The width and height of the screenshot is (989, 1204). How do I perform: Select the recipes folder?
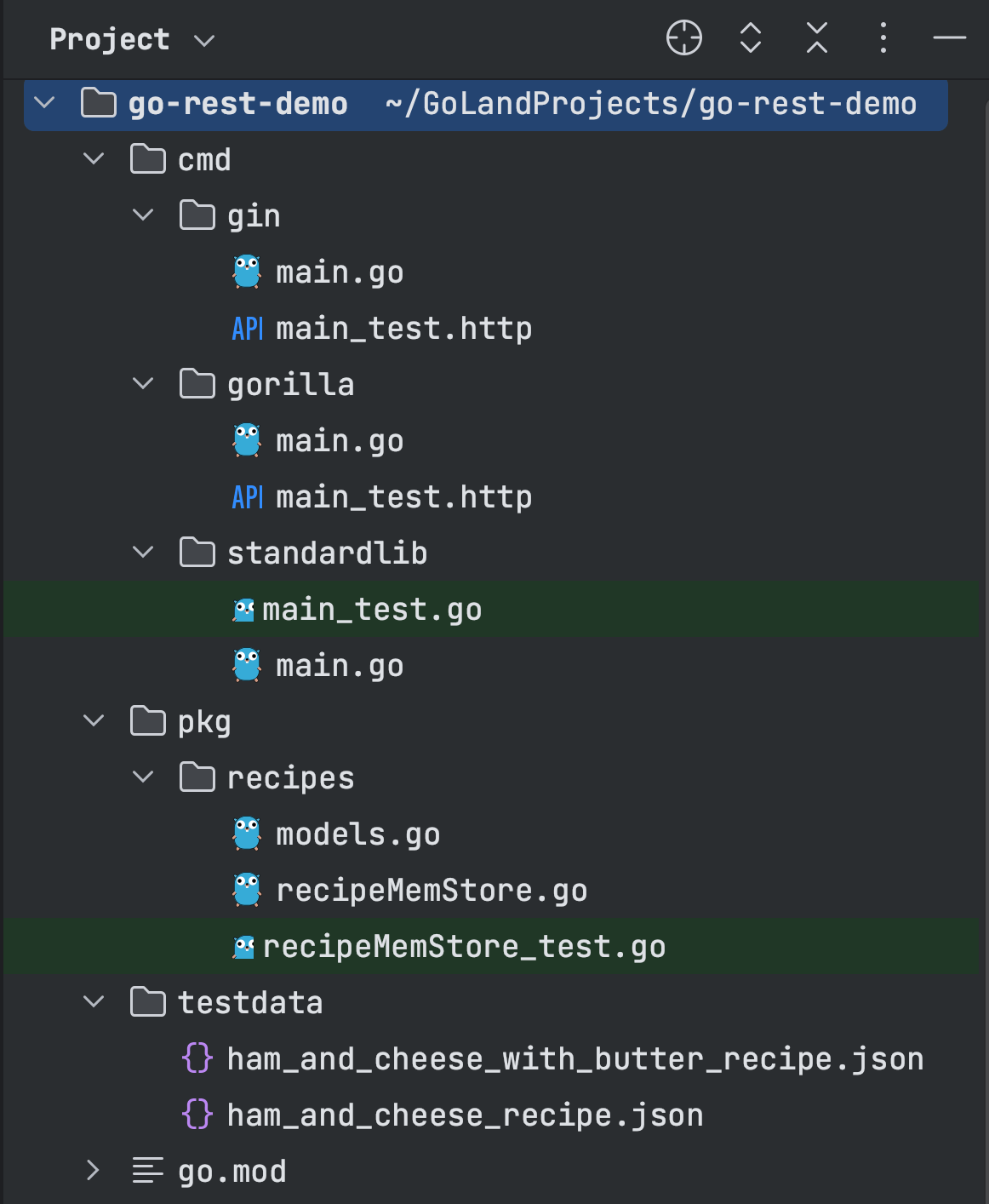click(x=290, y=778)
